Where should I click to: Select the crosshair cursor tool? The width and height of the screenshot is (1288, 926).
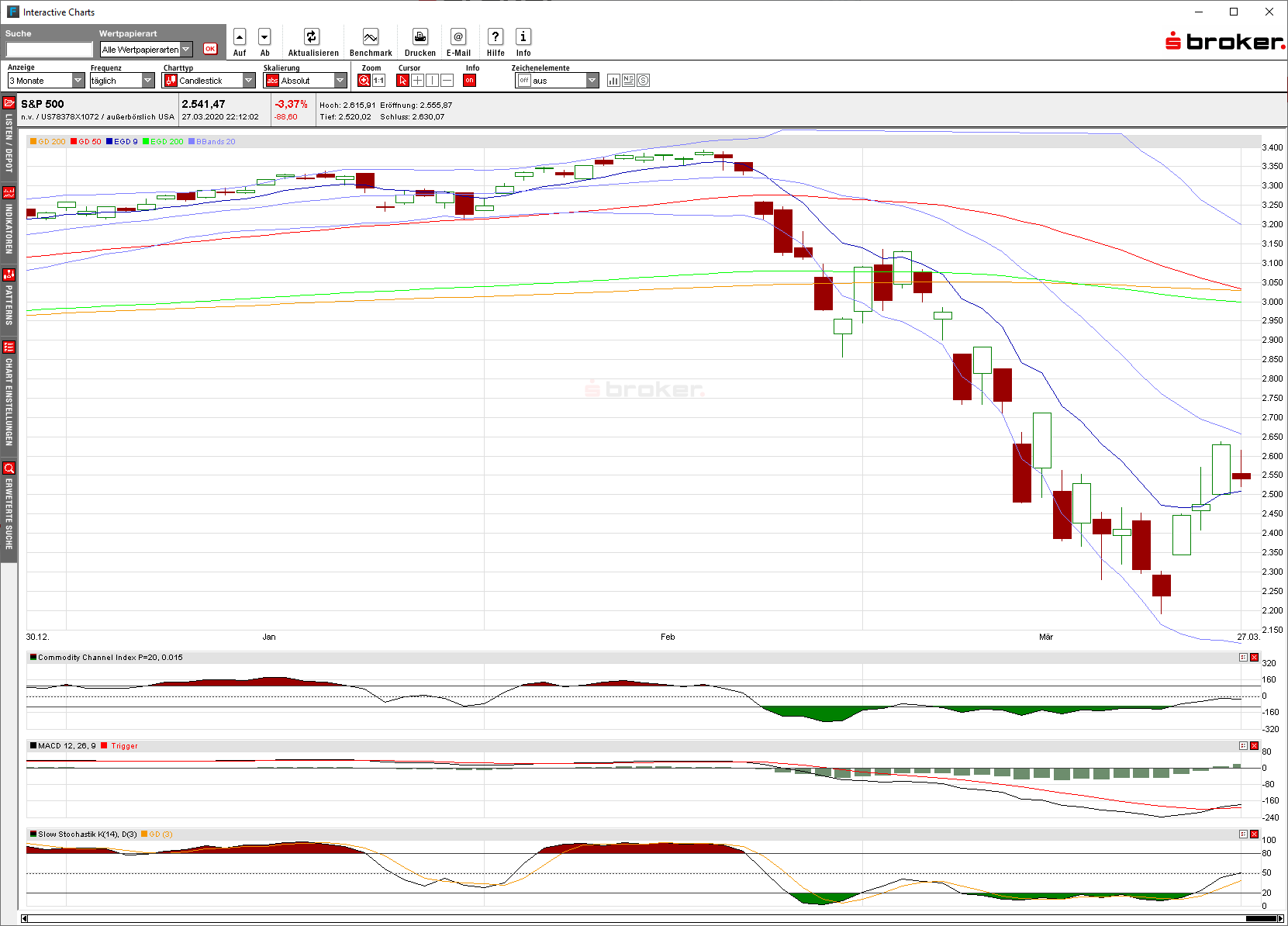(x=417, y=80)
